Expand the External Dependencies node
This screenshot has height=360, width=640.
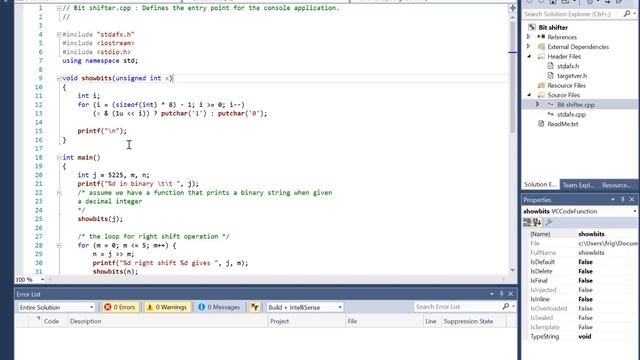[x=529, y=47]
